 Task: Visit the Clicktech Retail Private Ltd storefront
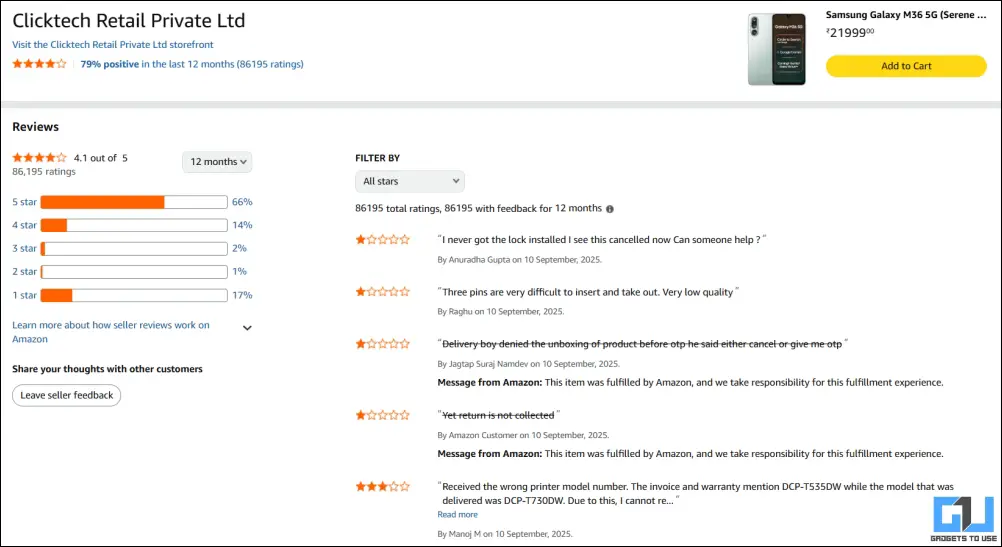[113, 45]
